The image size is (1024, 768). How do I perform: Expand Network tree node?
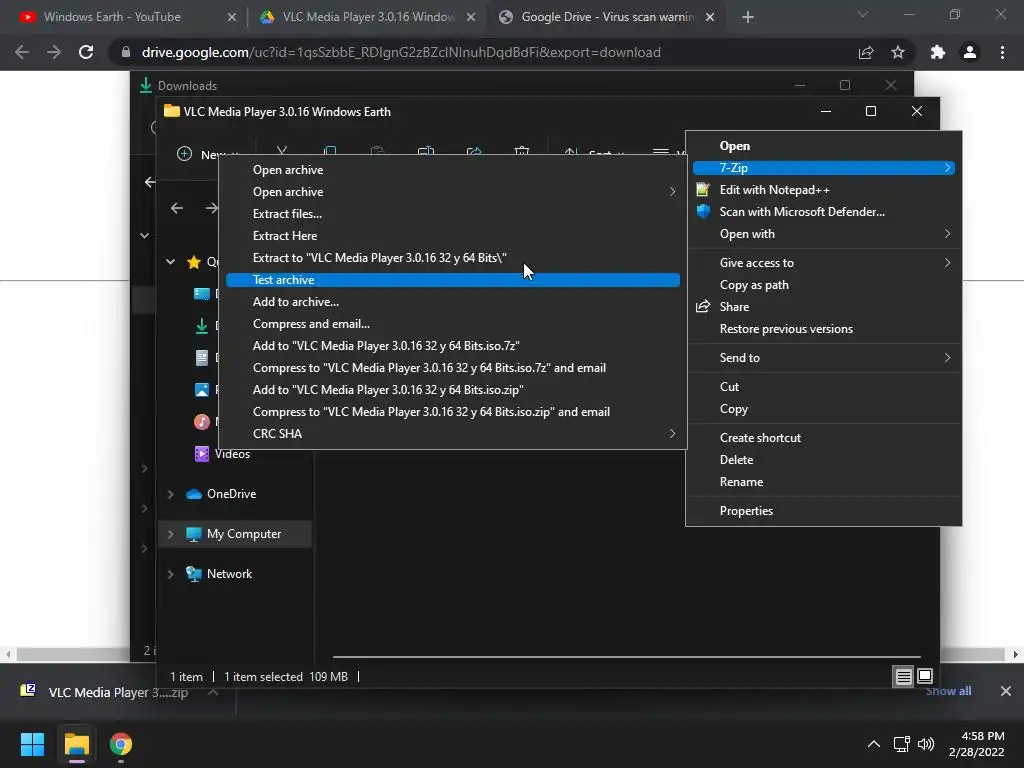pos(170,574)
